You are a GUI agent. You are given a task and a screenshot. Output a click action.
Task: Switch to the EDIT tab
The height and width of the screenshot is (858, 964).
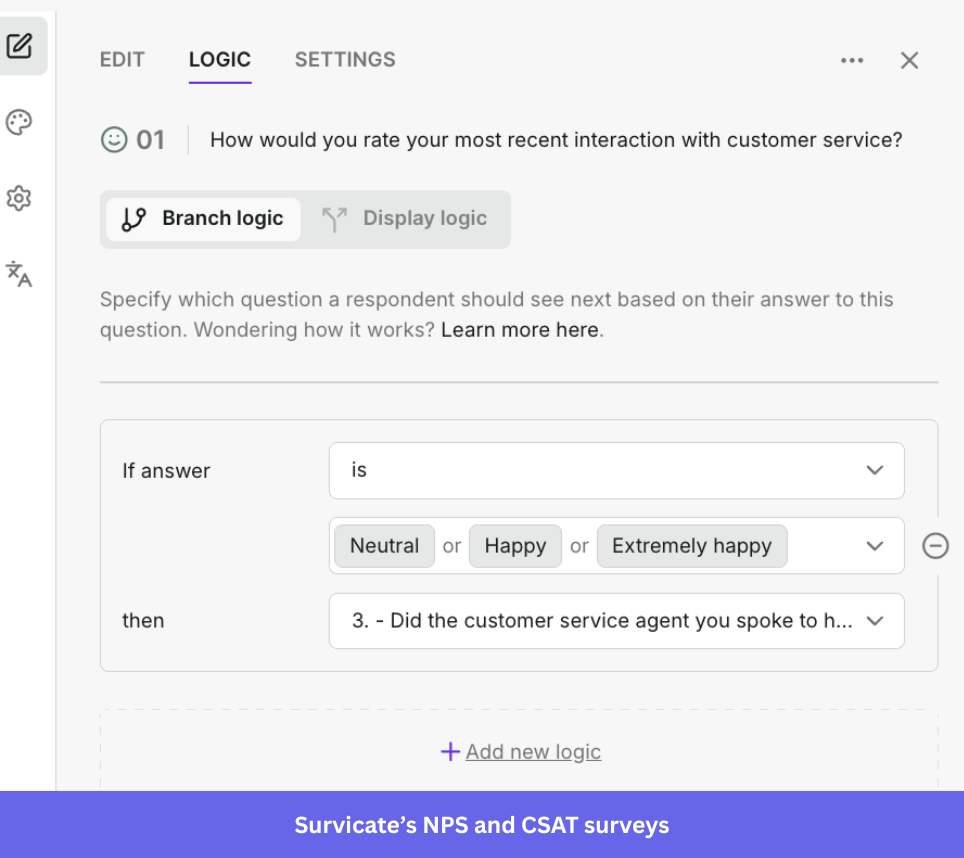[x=122, y=60]
